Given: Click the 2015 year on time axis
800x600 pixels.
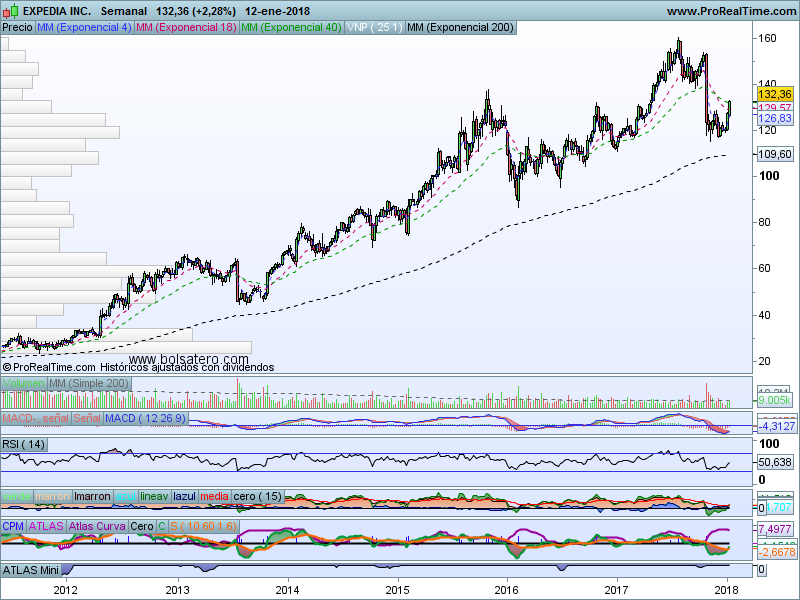Looking at the screenshot, I should pos(397,590).
